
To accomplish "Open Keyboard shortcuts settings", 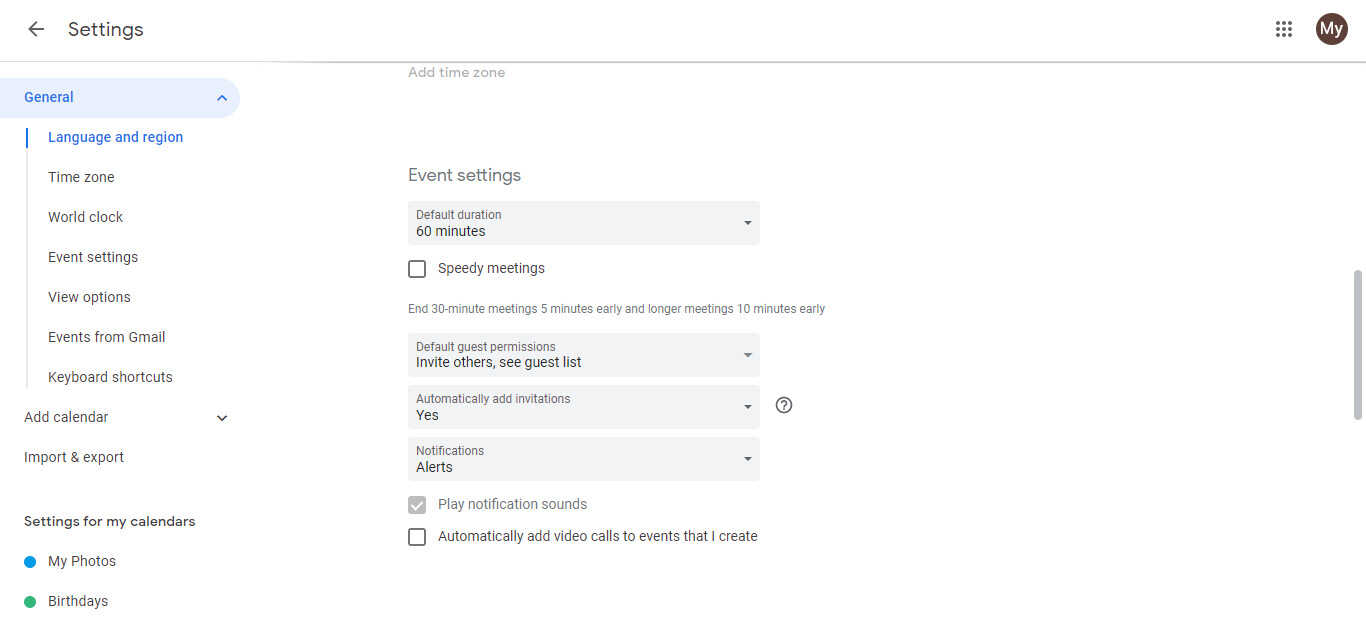I will [110, 377].
